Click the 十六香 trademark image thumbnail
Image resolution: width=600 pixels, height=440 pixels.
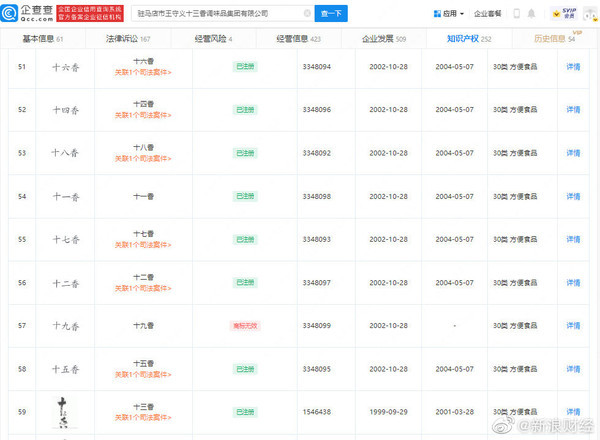coord(65,68)
